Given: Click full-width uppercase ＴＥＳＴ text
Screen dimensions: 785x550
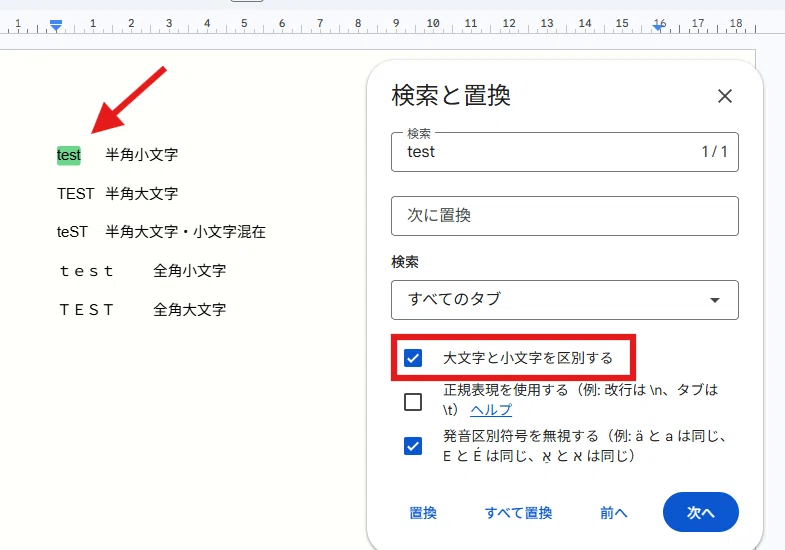Looking at the screenshot, I should [87, 310].
